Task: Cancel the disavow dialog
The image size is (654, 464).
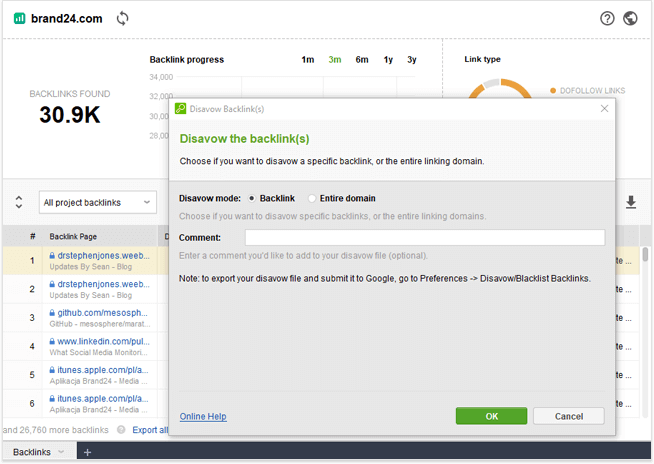Action: (x=568, y=416)
